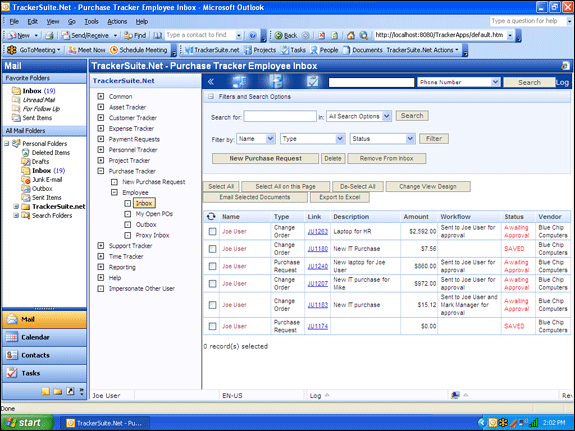Open the Help menu

coord(142,21)
